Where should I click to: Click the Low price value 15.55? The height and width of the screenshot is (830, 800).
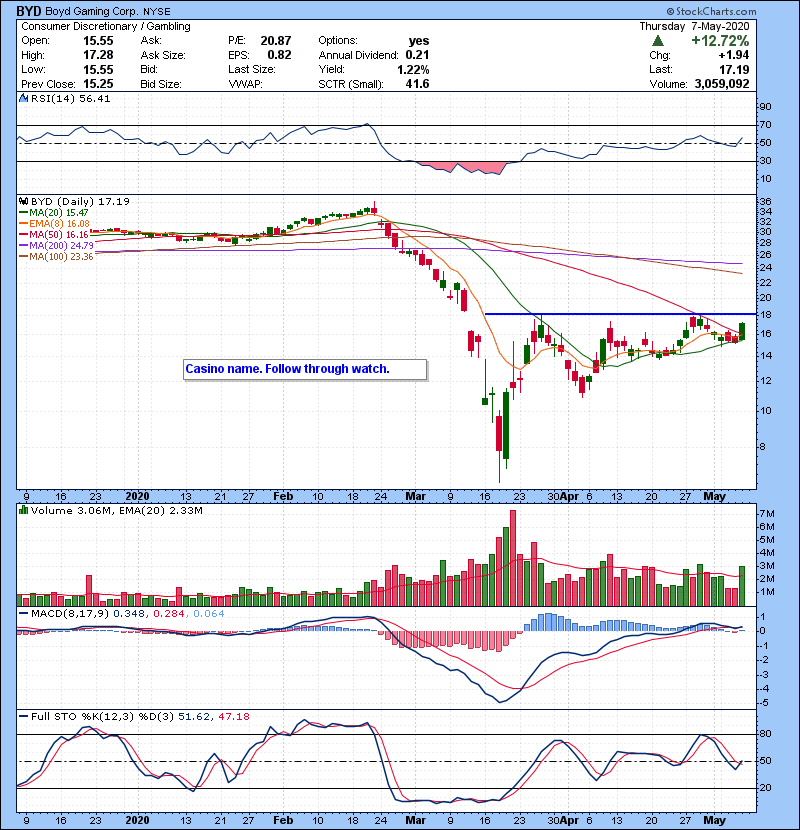98,69
